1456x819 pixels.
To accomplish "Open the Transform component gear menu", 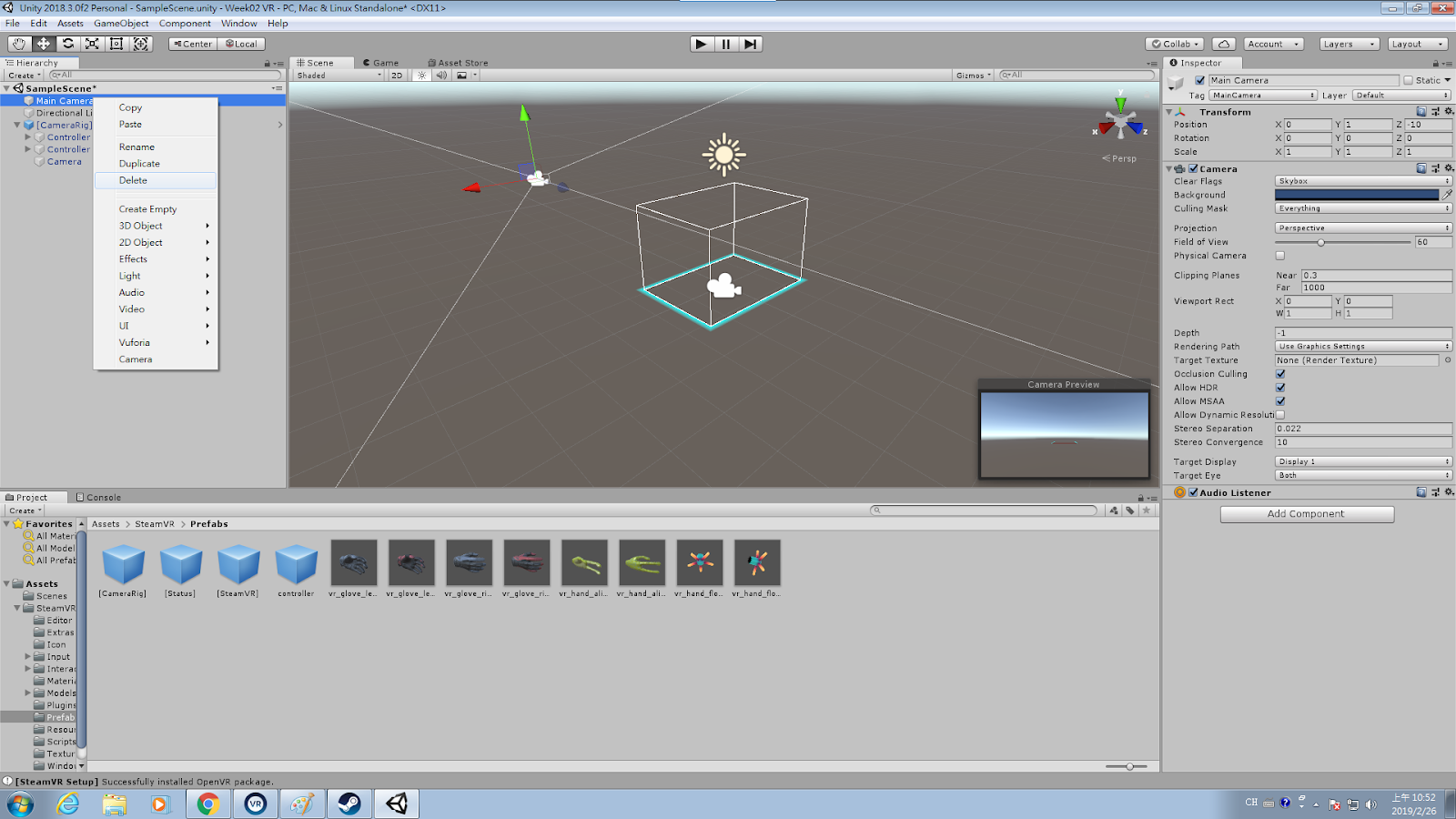I will (x=1449, y=112).
